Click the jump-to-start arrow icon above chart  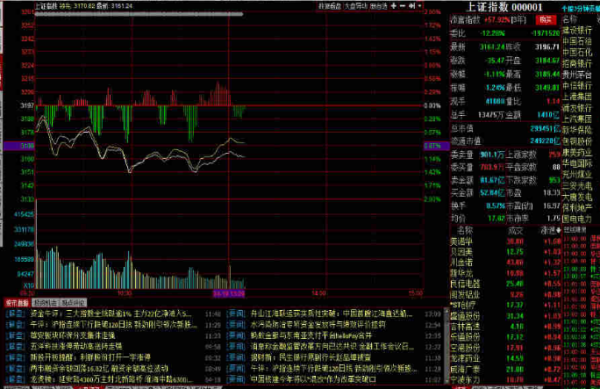[412, 6]
